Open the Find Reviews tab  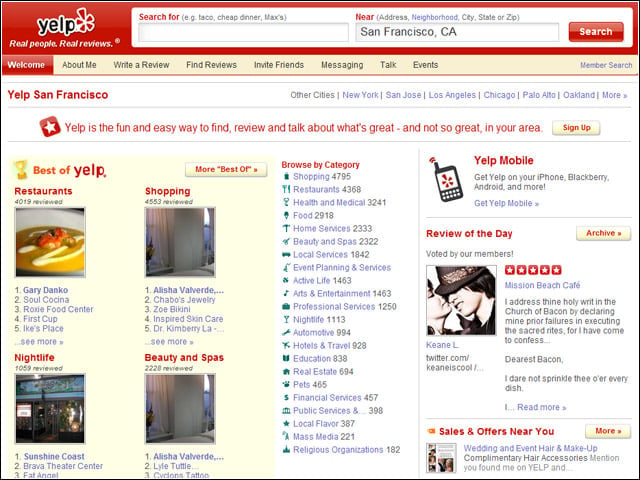[x=211, y=65]
